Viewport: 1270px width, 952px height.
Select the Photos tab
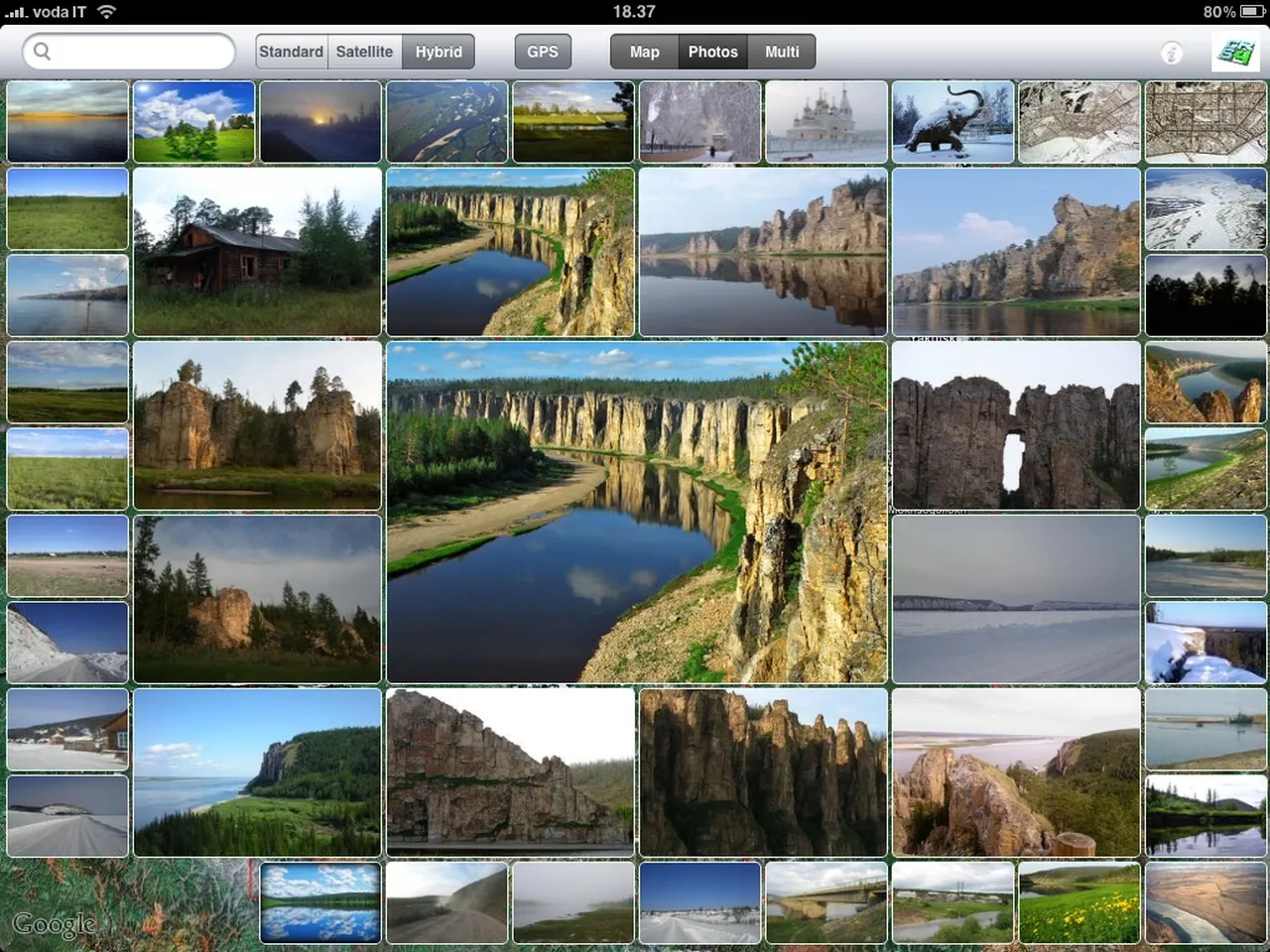(713, 52)
